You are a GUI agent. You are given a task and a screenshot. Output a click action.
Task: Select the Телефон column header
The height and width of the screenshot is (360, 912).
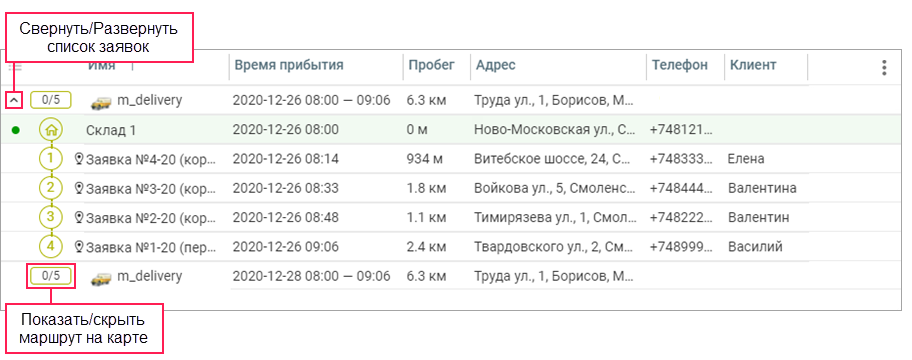pyautogui.click(x=680, y=65)
